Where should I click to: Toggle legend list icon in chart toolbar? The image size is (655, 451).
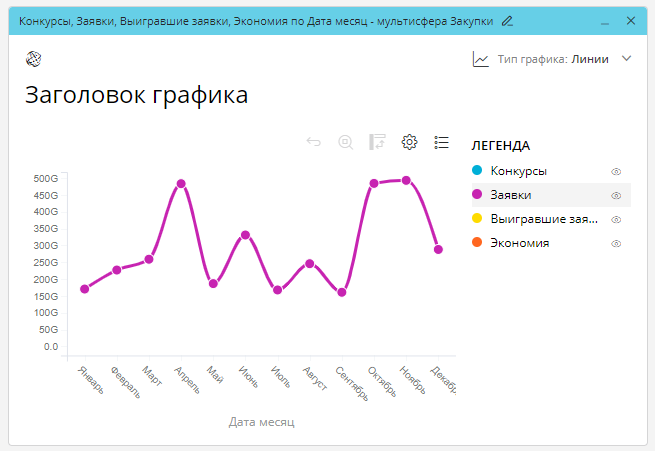(x=441, y=142)
